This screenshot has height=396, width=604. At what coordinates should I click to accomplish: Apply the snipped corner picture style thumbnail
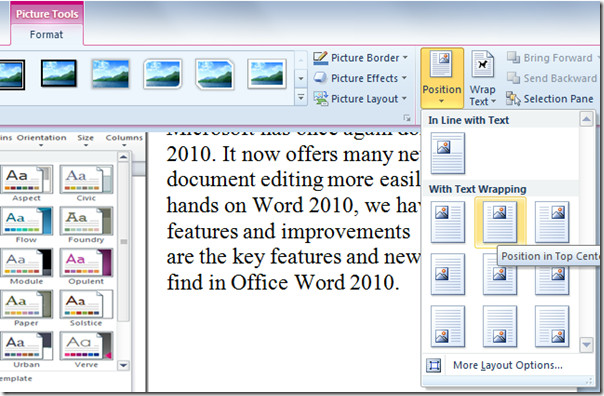[x=214, y=74]
